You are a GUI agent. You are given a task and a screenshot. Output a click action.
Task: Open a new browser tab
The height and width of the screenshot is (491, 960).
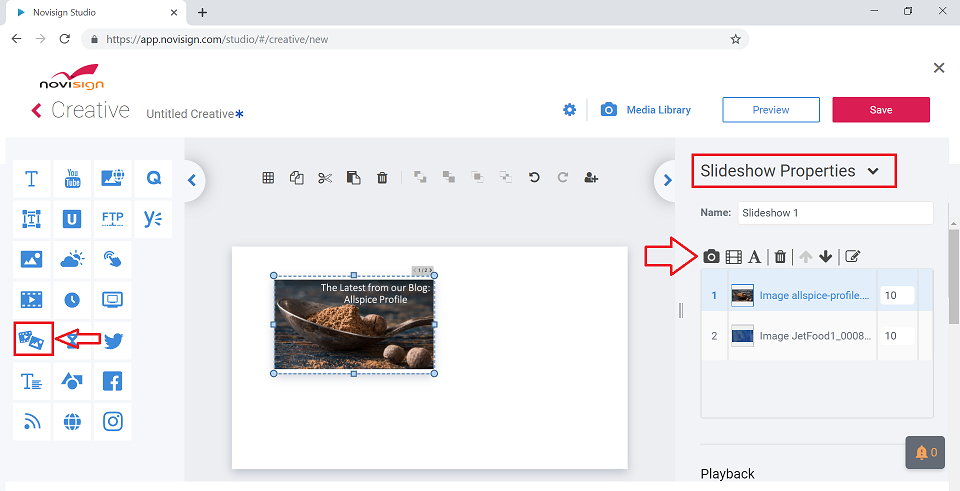(x=203, y=12)
